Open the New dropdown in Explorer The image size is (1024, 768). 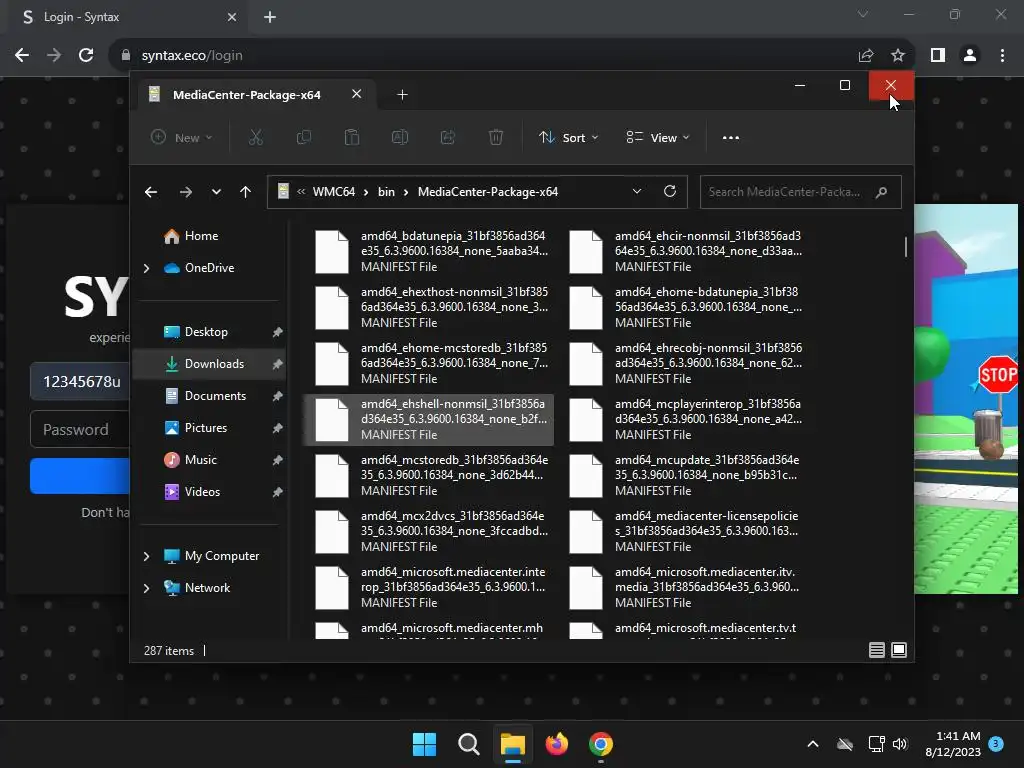tap(182, 137)
